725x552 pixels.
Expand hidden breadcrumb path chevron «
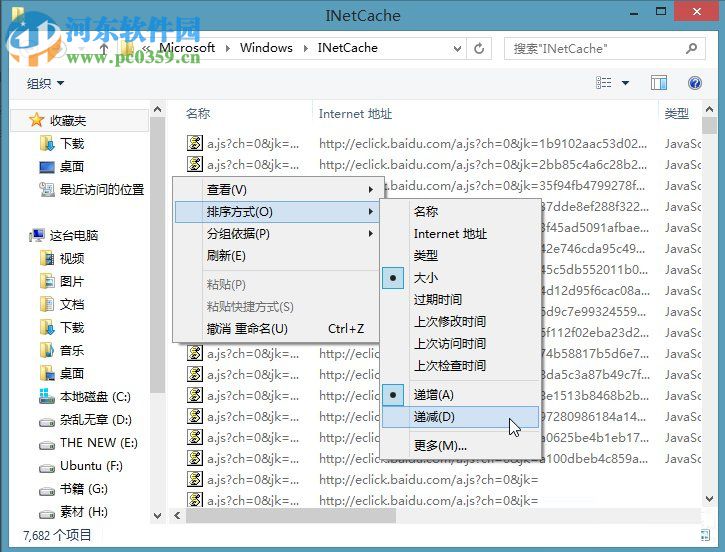coord(147,48)
